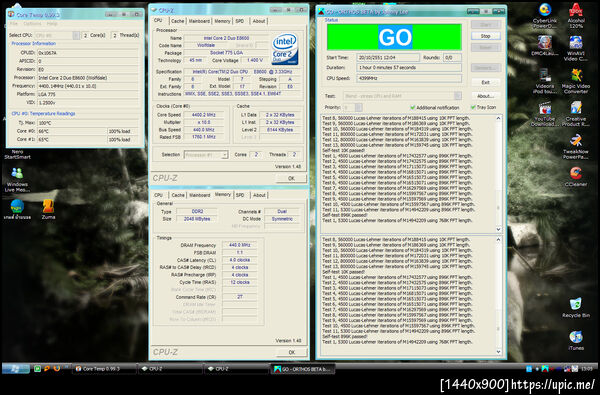
Task: Open Videora iPod desktop icon
Action: tap(545, 81)
